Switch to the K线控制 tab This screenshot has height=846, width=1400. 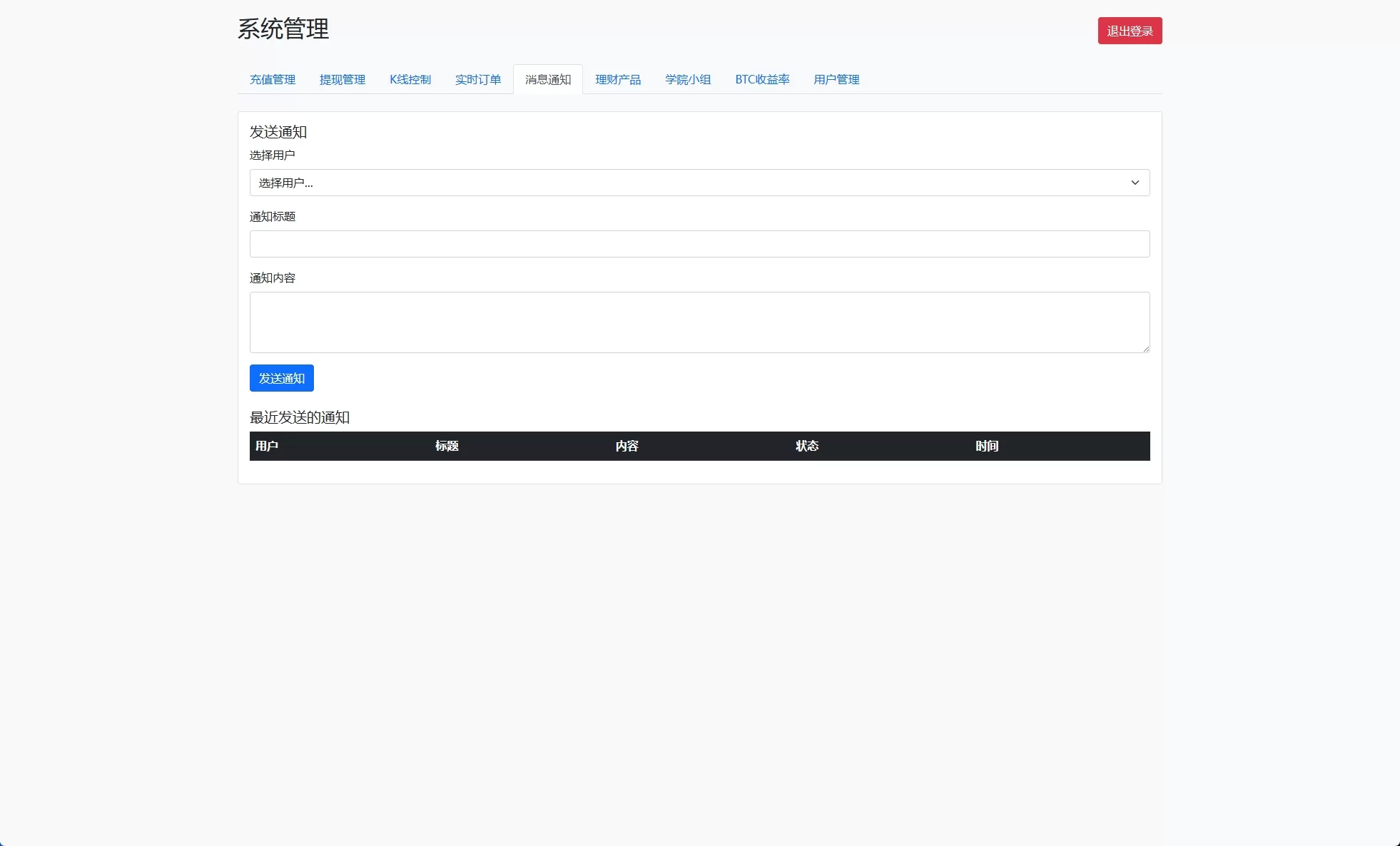tap(410, 79)
